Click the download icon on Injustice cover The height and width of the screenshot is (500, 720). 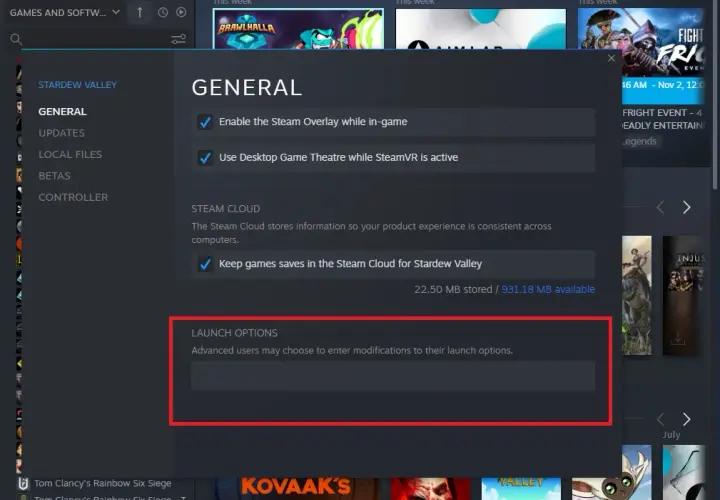pos(678,339)
